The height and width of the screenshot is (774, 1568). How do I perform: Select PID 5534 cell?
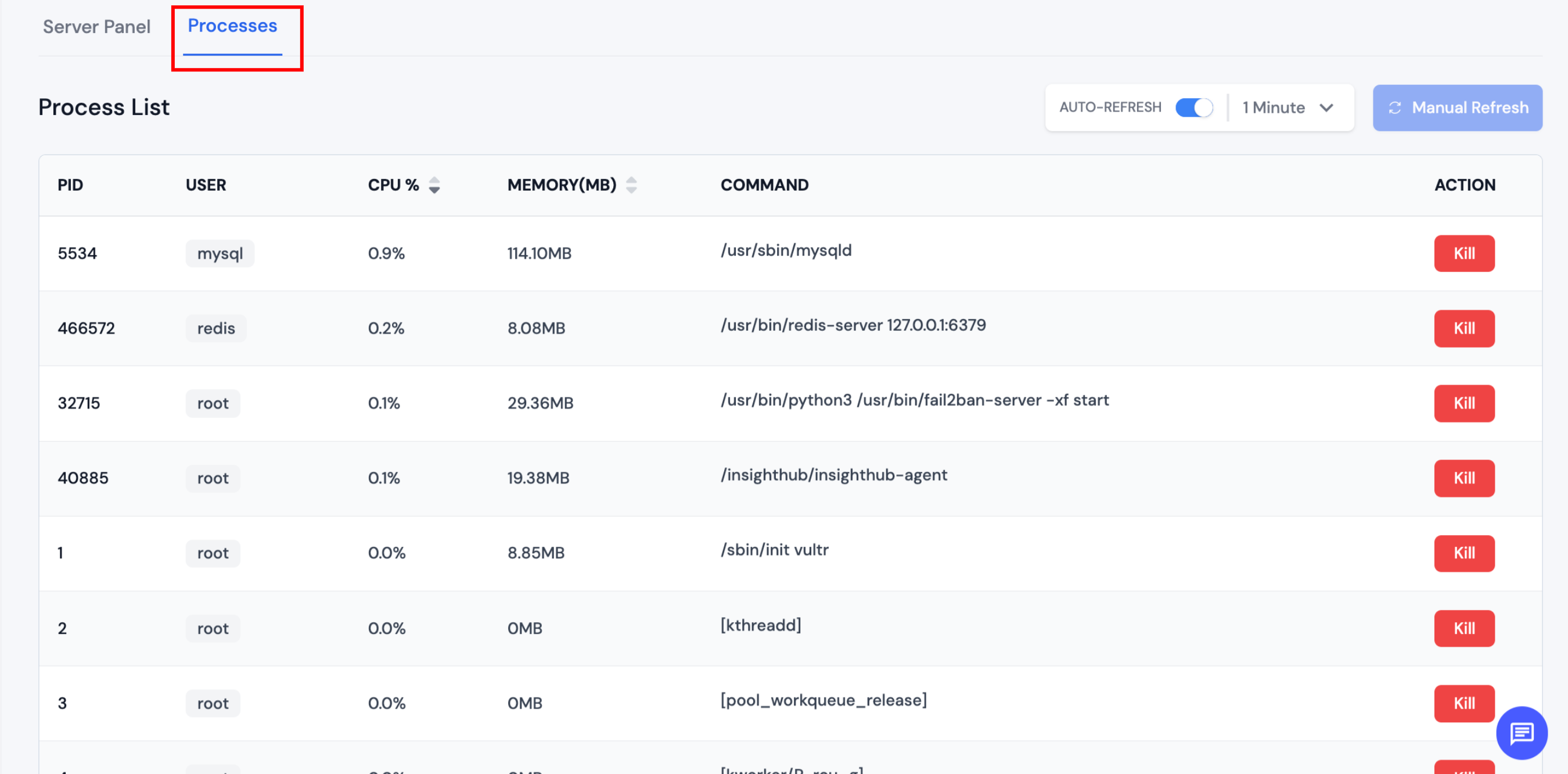(77, 253)
